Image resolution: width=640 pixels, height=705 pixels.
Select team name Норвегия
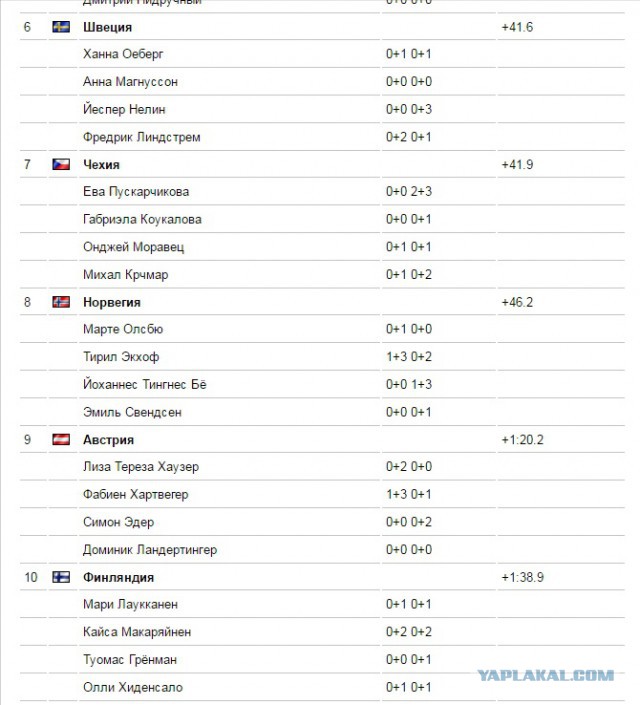[112, 303]
